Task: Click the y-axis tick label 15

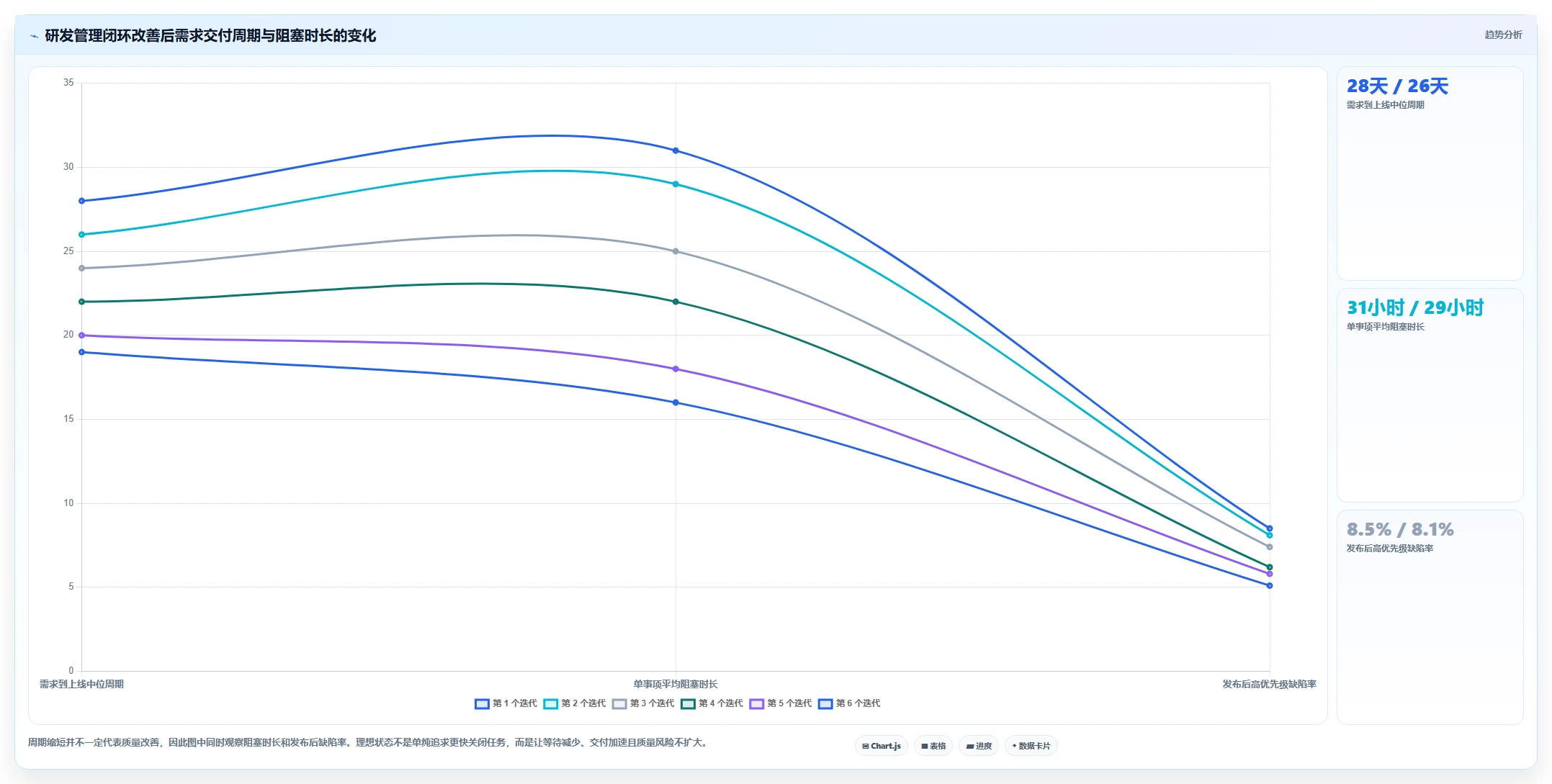Action: point(68,419)
